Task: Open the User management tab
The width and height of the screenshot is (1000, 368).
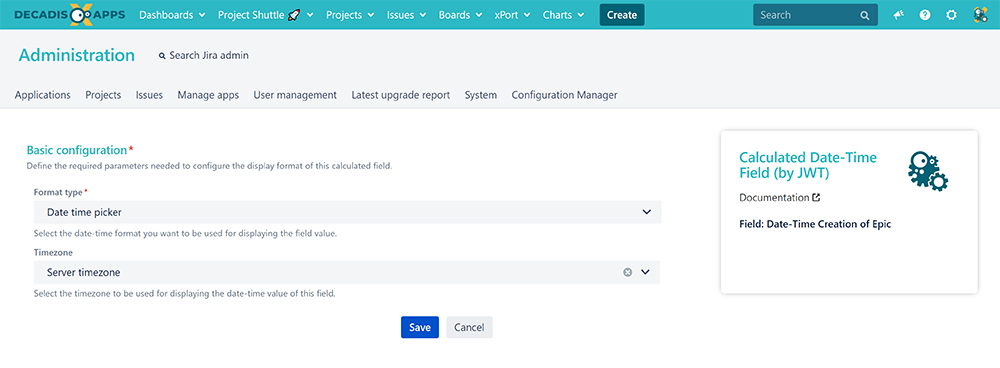Action: tap(295, 95)
